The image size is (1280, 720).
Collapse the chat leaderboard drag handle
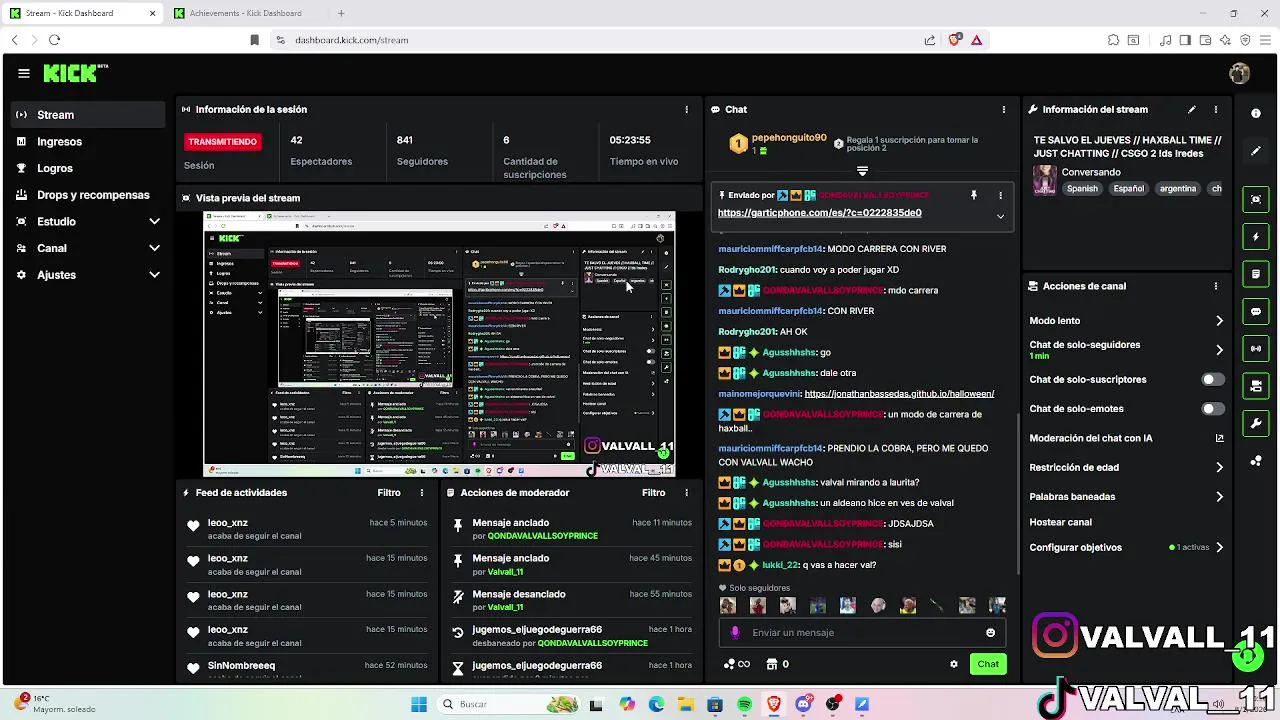coord(862,171)
